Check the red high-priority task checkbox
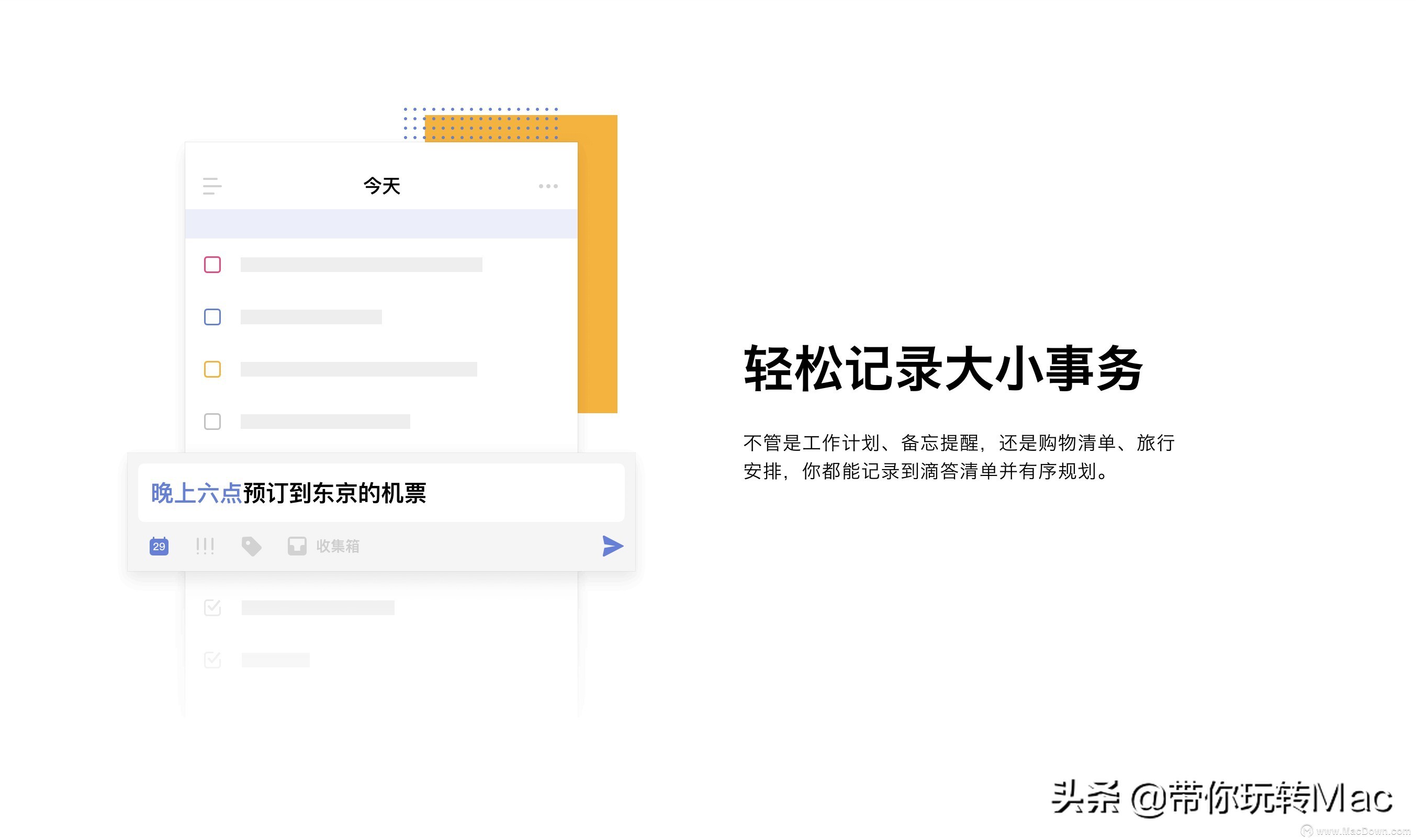This screenshot has height=840, width=1416. (212, 265)
